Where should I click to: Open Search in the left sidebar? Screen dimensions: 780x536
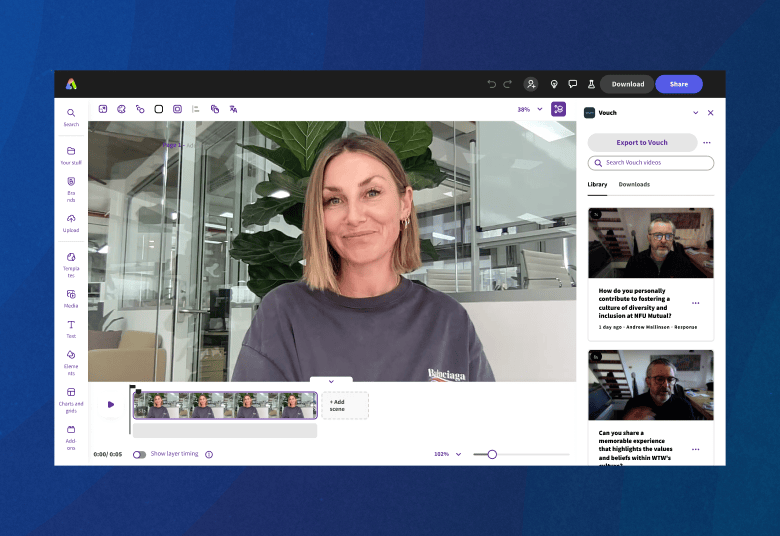[71, 117]
